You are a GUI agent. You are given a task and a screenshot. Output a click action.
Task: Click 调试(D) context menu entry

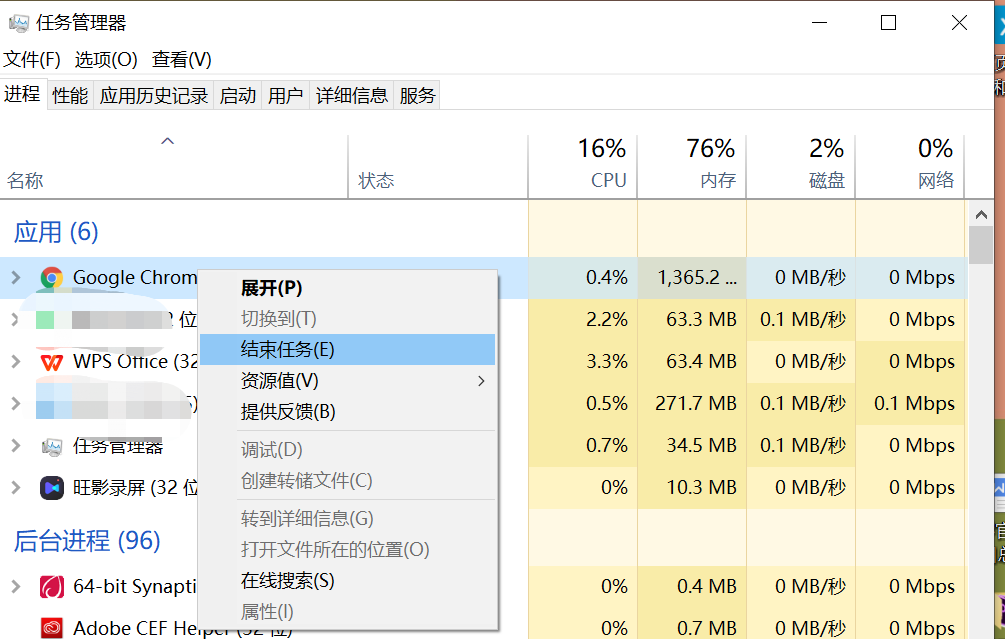[x=347, y=450]
